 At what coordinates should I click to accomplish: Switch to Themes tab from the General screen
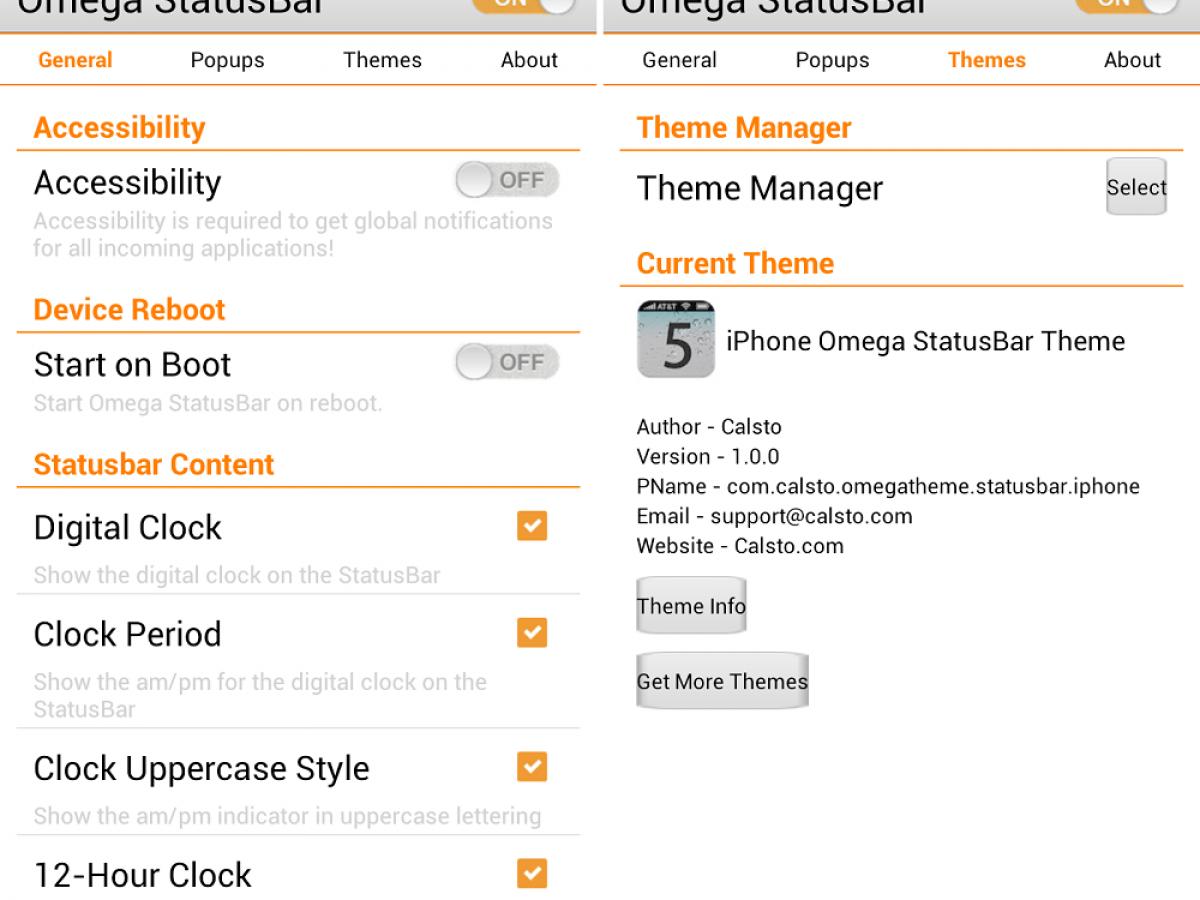[382, 60]
